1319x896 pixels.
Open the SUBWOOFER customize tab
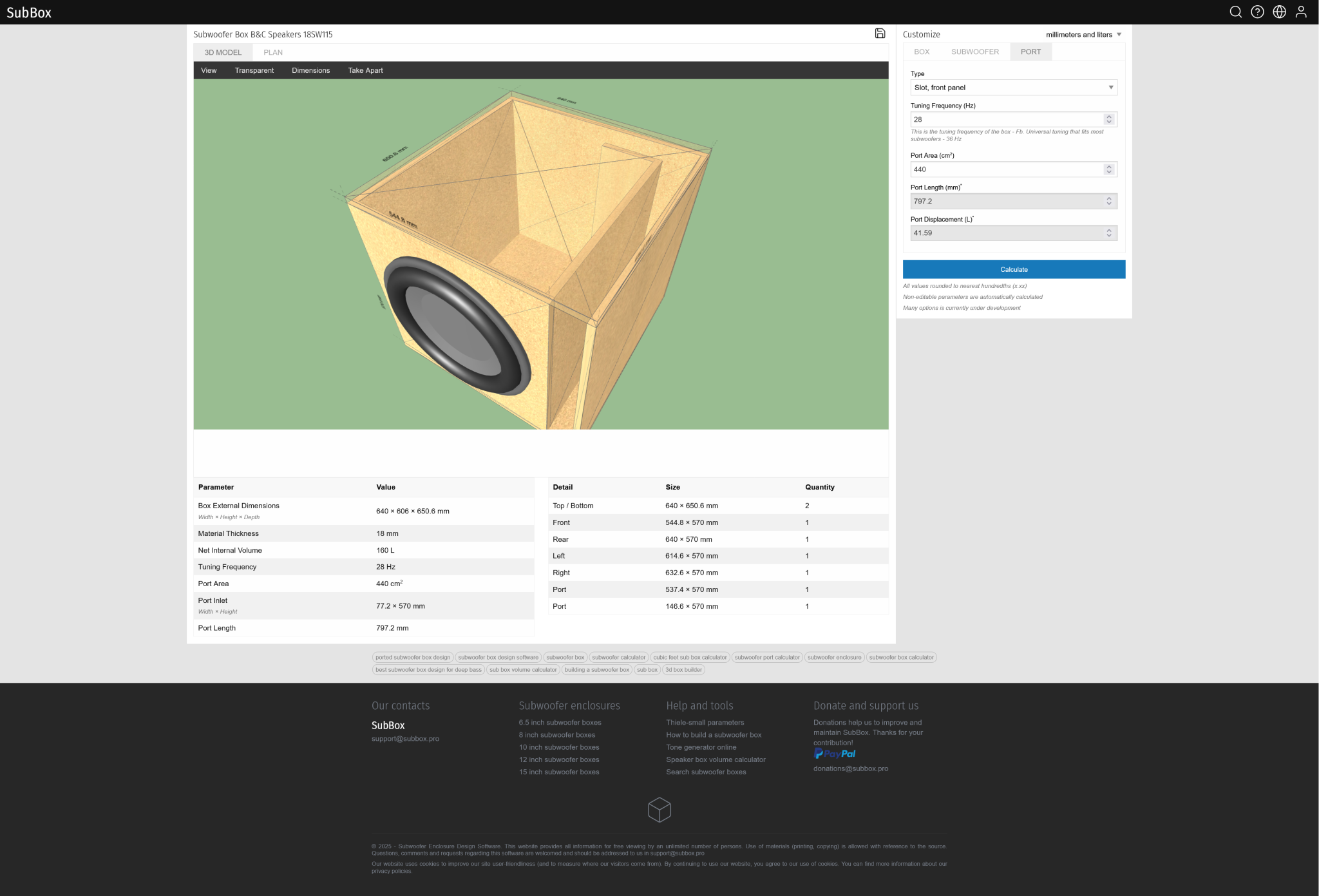(x=975, y=52)
